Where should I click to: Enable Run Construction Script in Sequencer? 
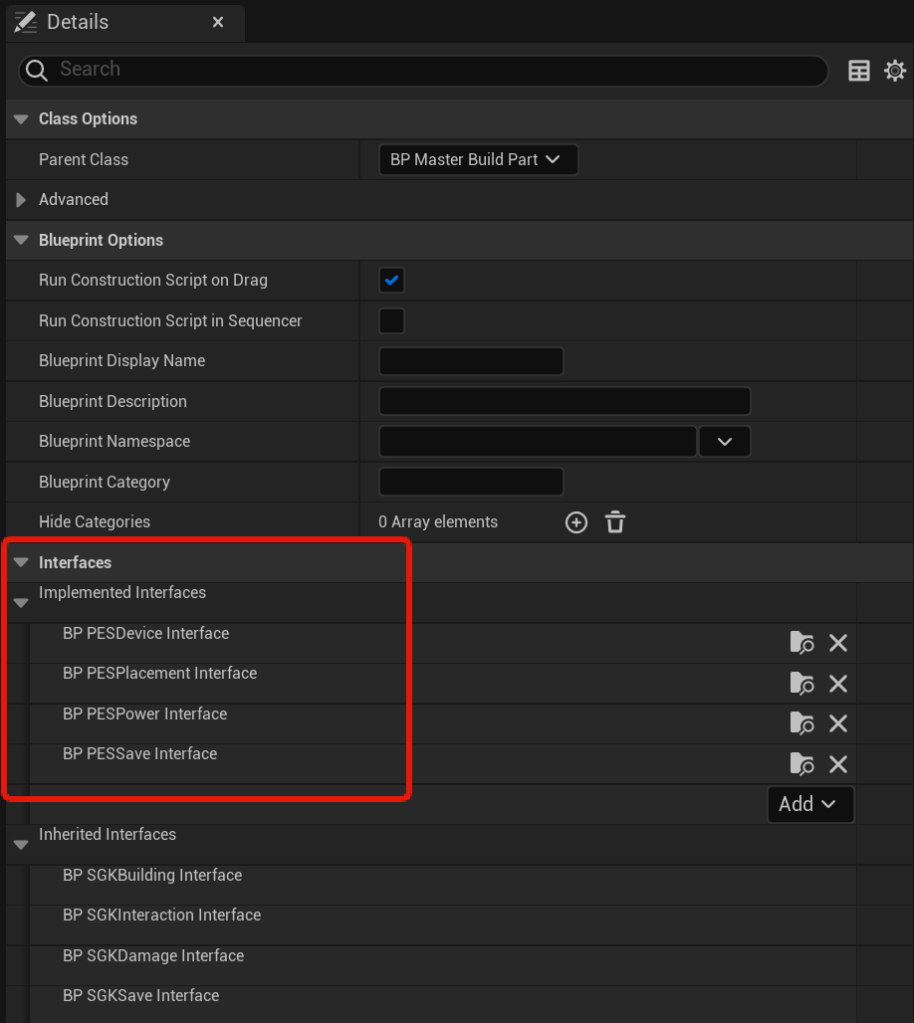pyautogui.click(x=392, y=321)
